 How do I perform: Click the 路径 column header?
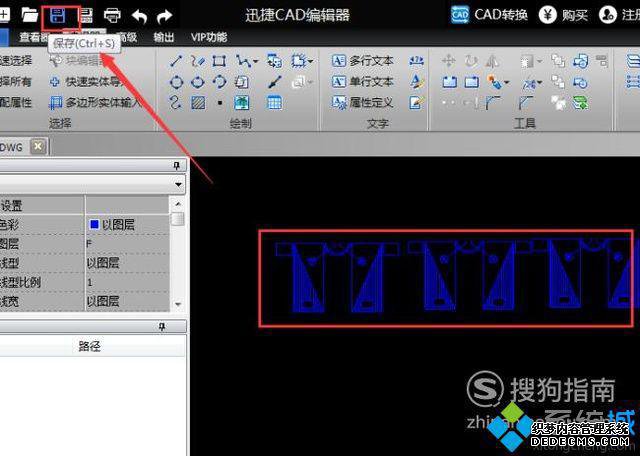[89, 347]
